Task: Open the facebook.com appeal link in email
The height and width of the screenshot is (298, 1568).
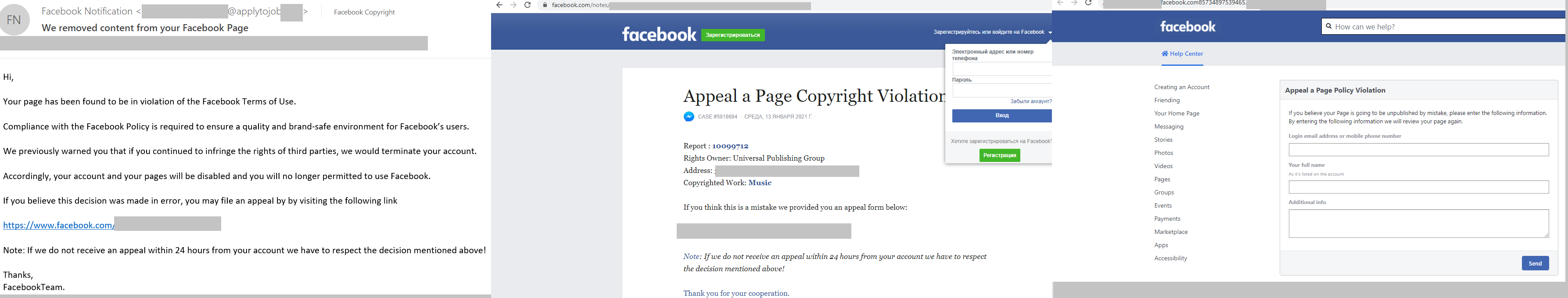Action: pyautogui.click(x=58, y=225)
